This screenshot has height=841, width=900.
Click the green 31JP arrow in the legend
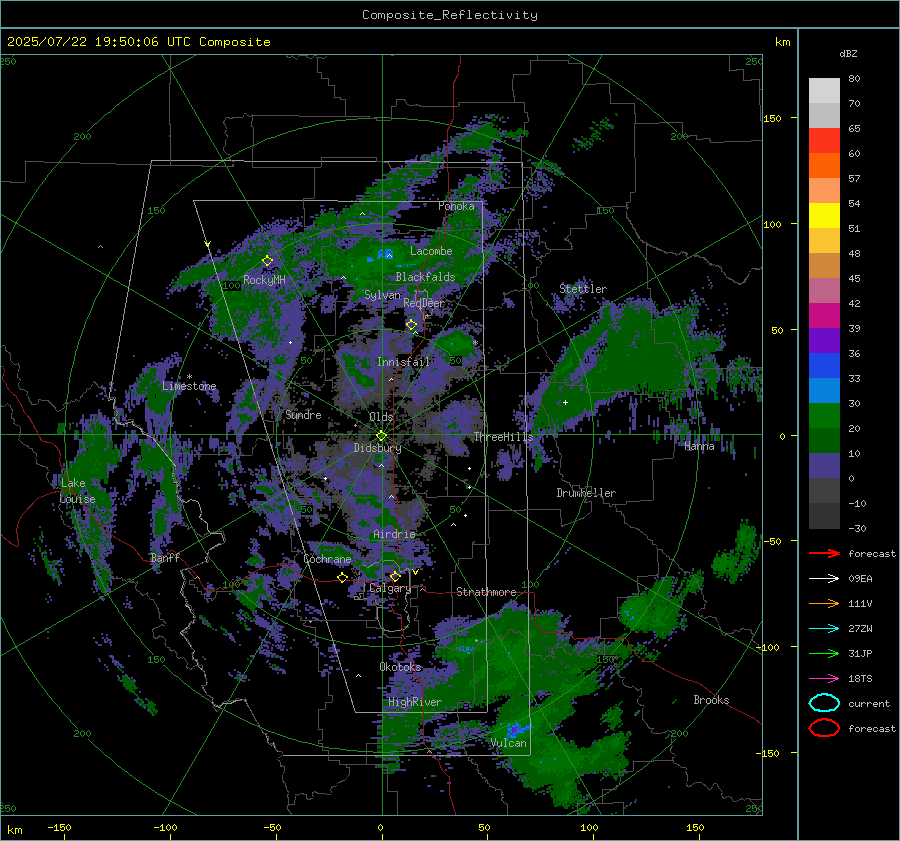click(824, 653)
